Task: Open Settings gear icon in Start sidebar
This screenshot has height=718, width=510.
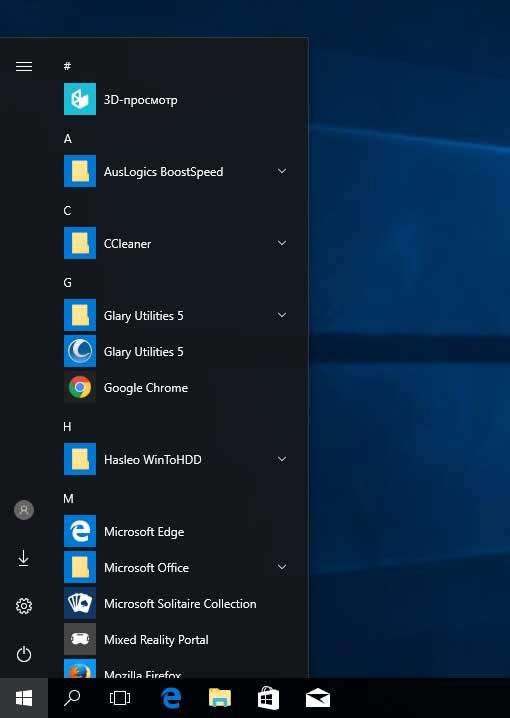Action: tap(24, 606)
